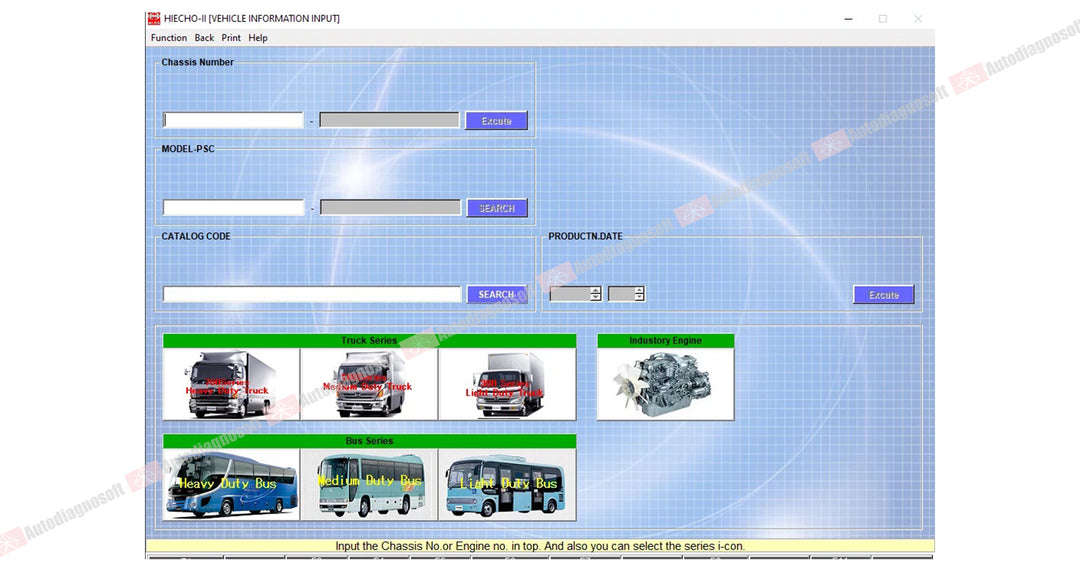Click the status bar hint text
Image resolution: width=1080 pixels, height=571 pixels.
tap(540, 546)
